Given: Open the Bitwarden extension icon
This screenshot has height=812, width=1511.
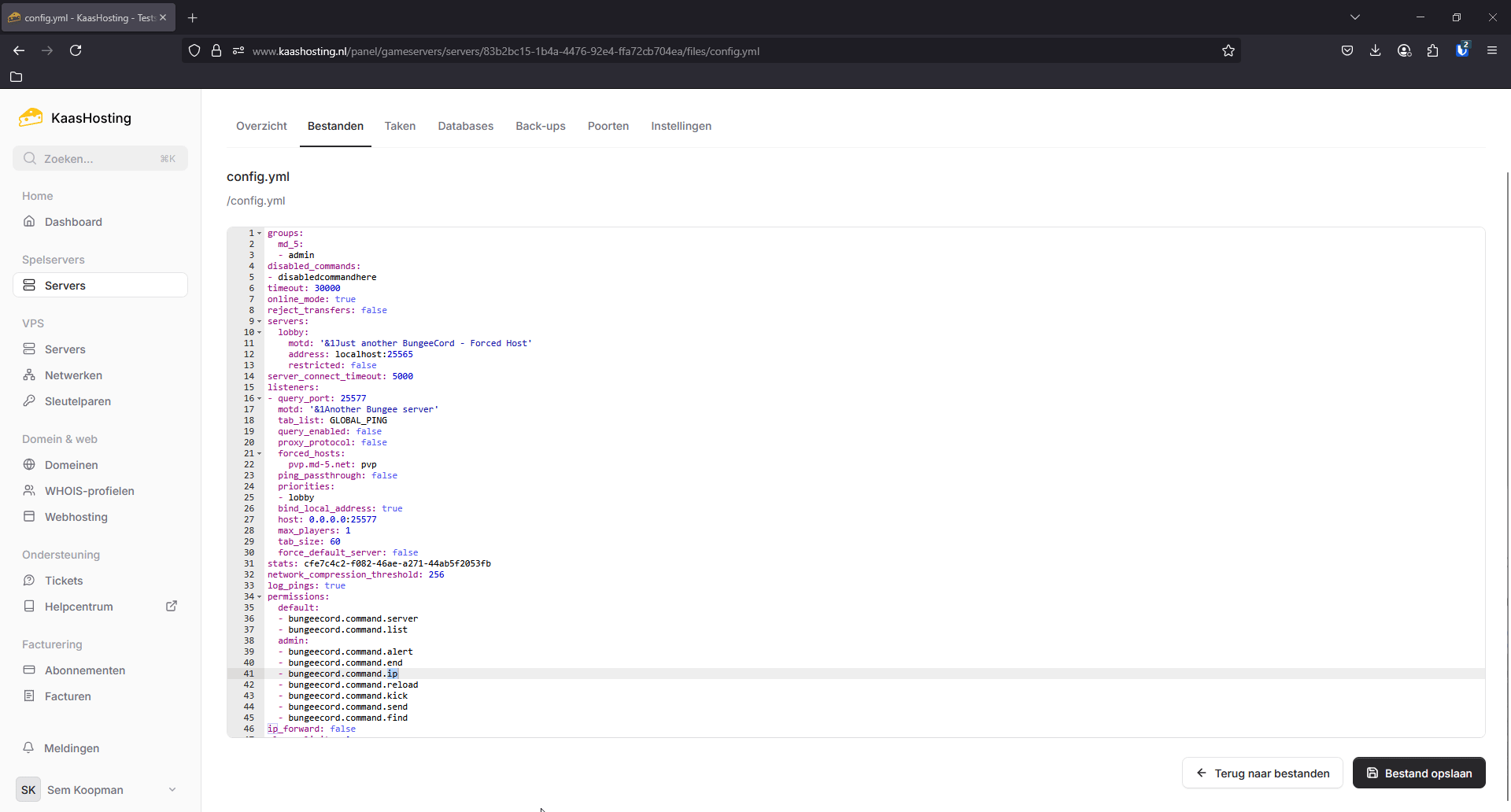Looking at the screenshot, I should (x=1461, y=50).
